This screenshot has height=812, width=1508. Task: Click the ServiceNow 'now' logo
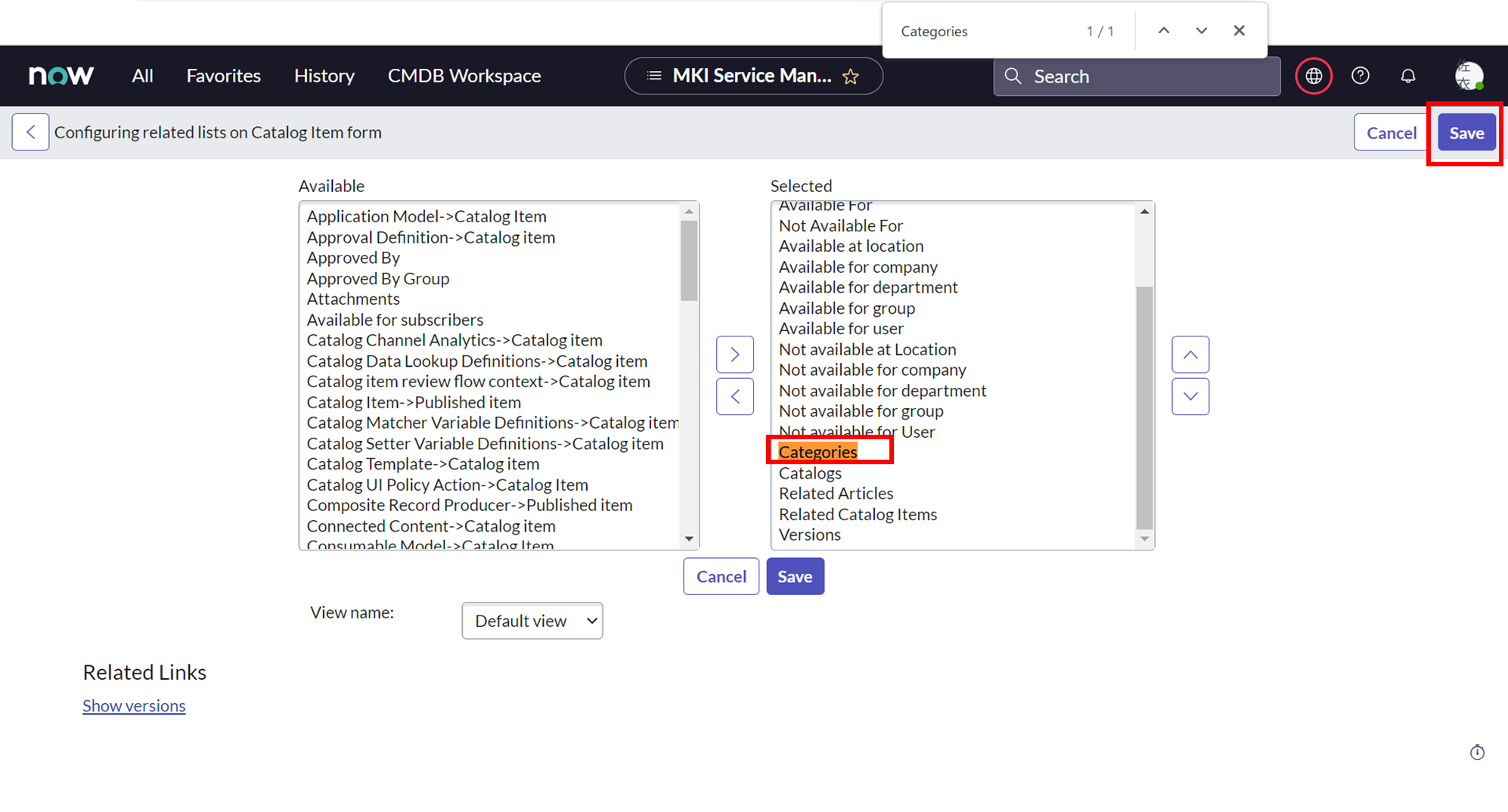pyautogui.click(x=61, y=76)
